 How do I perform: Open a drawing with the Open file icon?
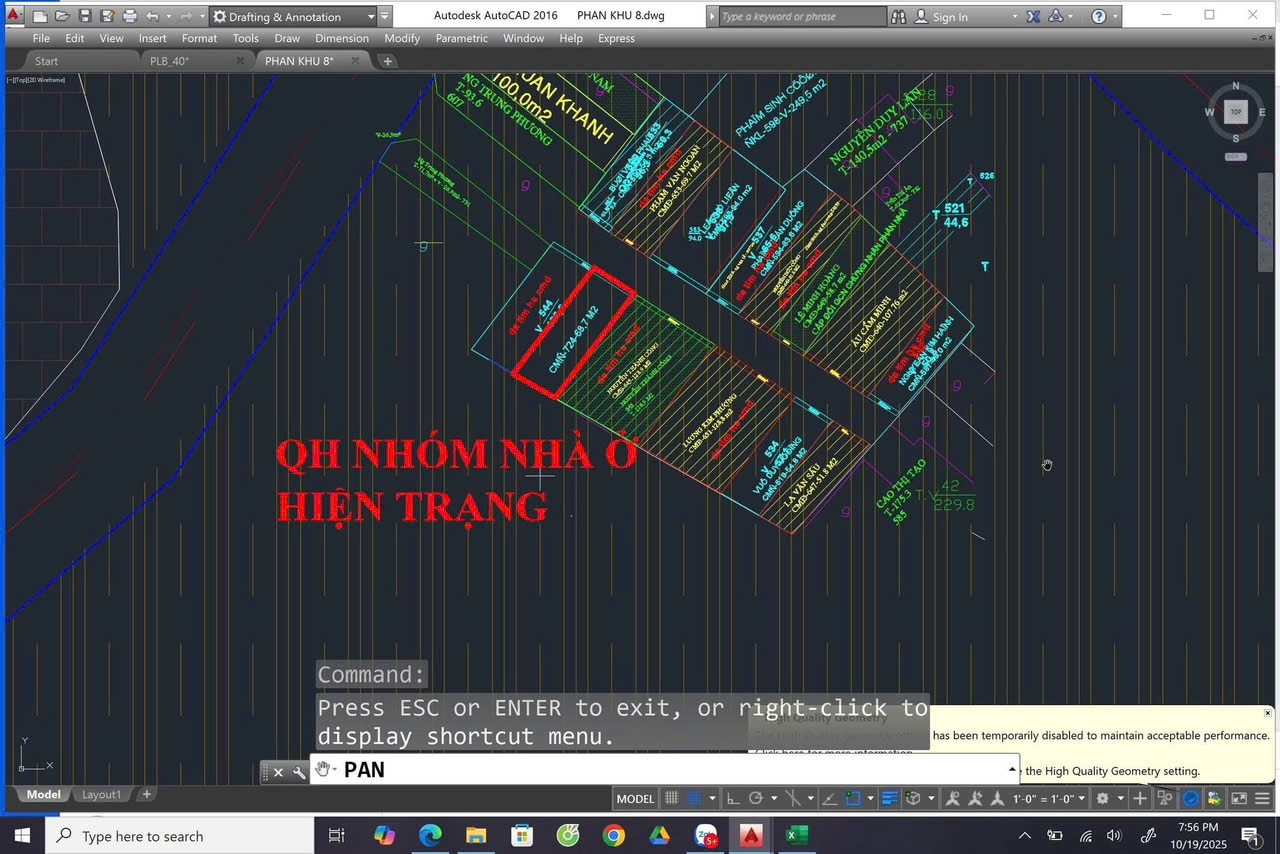pyautogui.click(x=62, y=16)
